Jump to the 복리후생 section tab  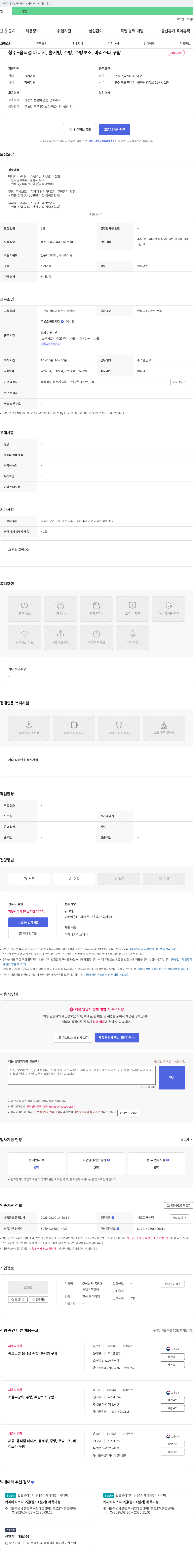coord(113,44)
